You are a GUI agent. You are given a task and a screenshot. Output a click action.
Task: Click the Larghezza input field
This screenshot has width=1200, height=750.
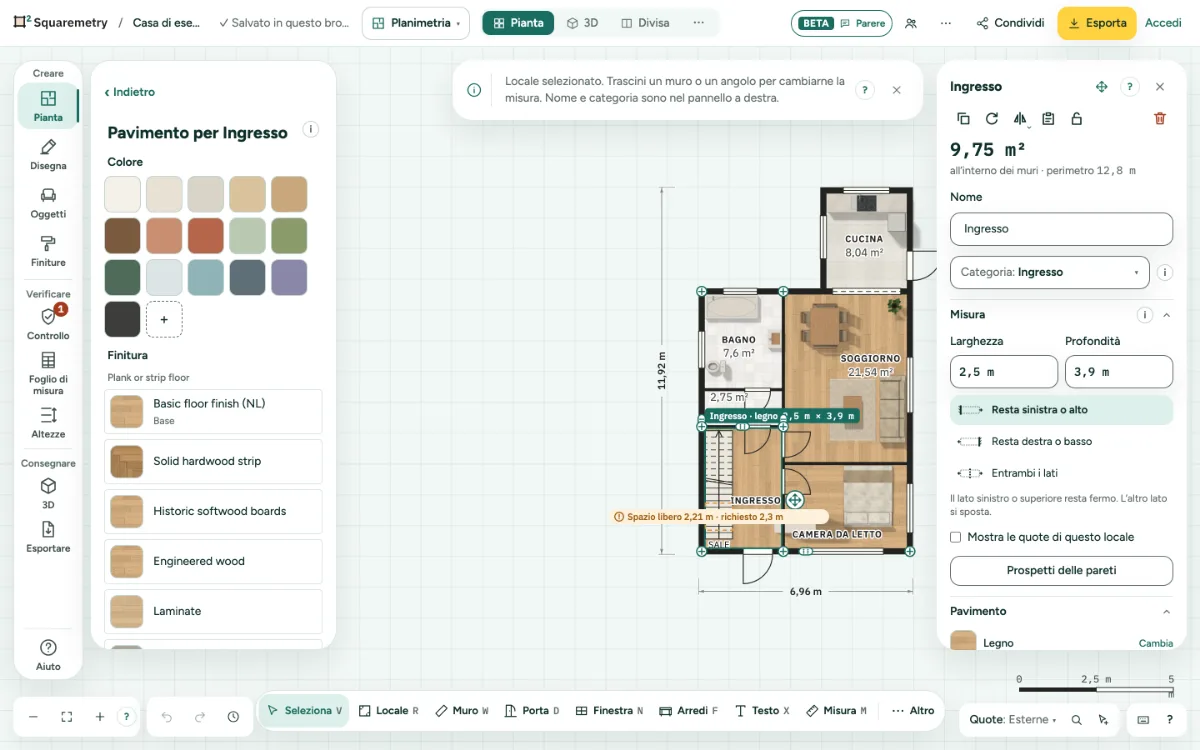tap(1003, 372)
